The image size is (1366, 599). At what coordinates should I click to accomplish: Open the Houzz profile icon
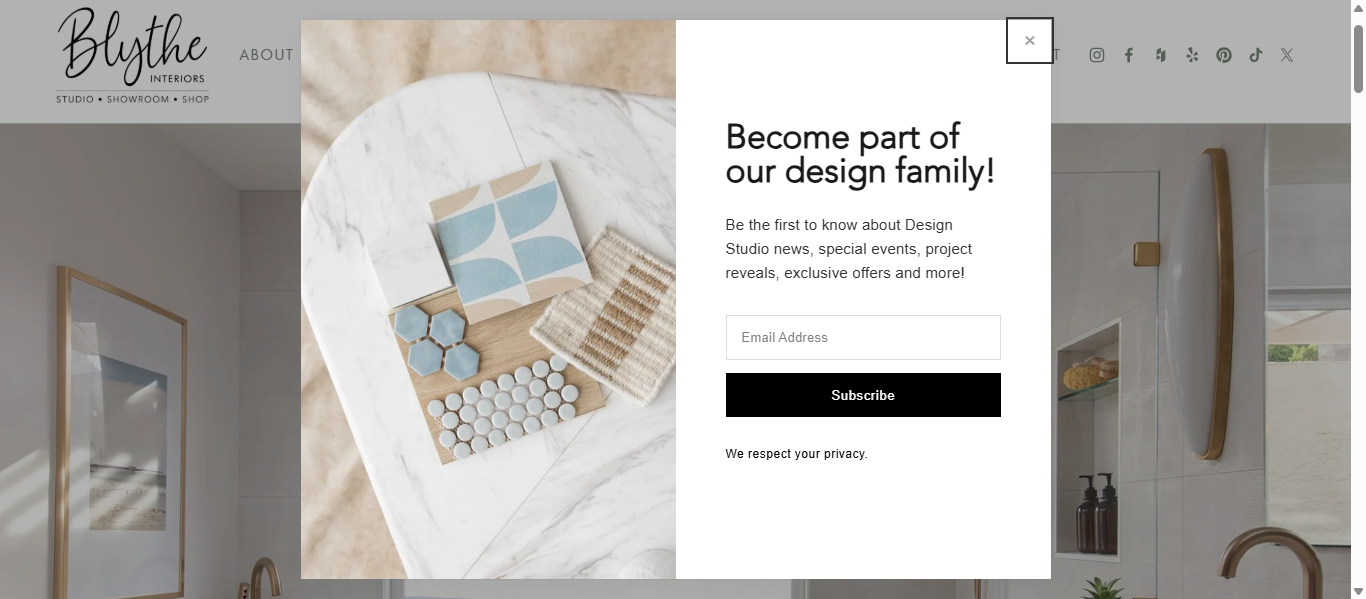(1160, 55)
